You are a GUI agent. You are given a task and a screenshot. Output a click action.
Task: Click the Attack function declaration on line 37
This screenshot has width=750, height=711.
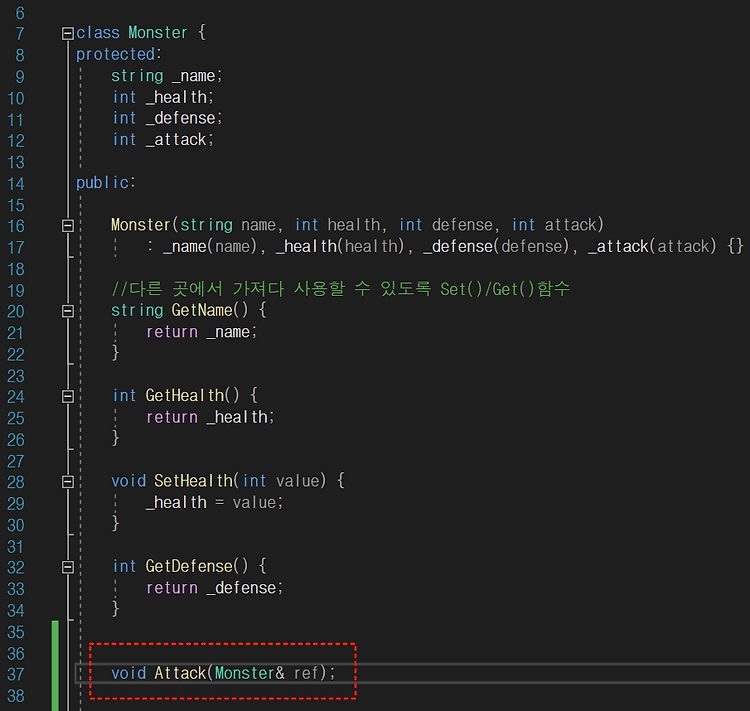coord(223,673)
